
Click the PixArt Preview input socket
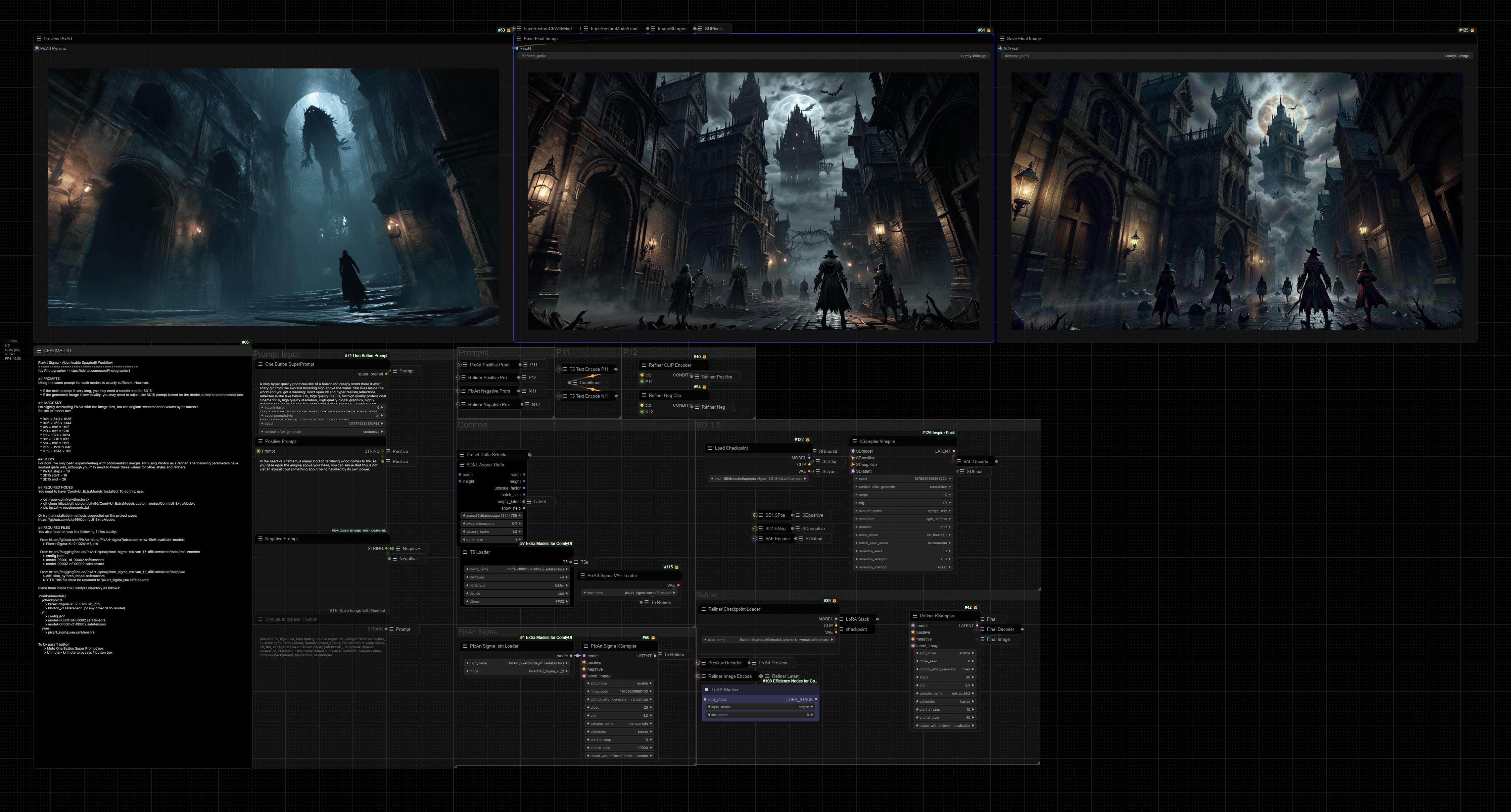pos(37,49)
